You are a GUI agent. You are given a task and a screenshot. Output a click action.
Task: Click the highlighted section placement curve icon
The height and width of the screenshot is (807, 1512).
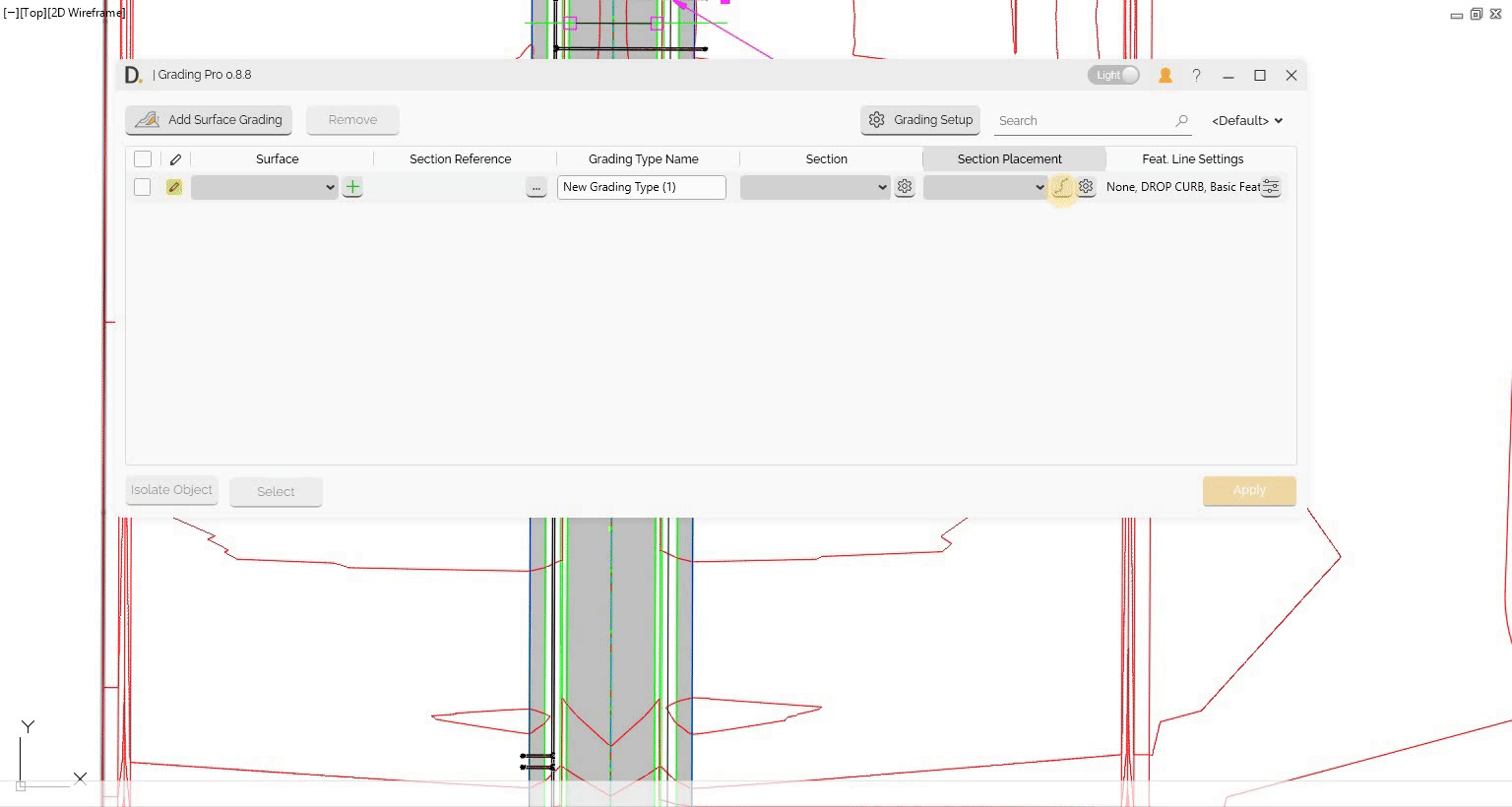coord(1062,187)
